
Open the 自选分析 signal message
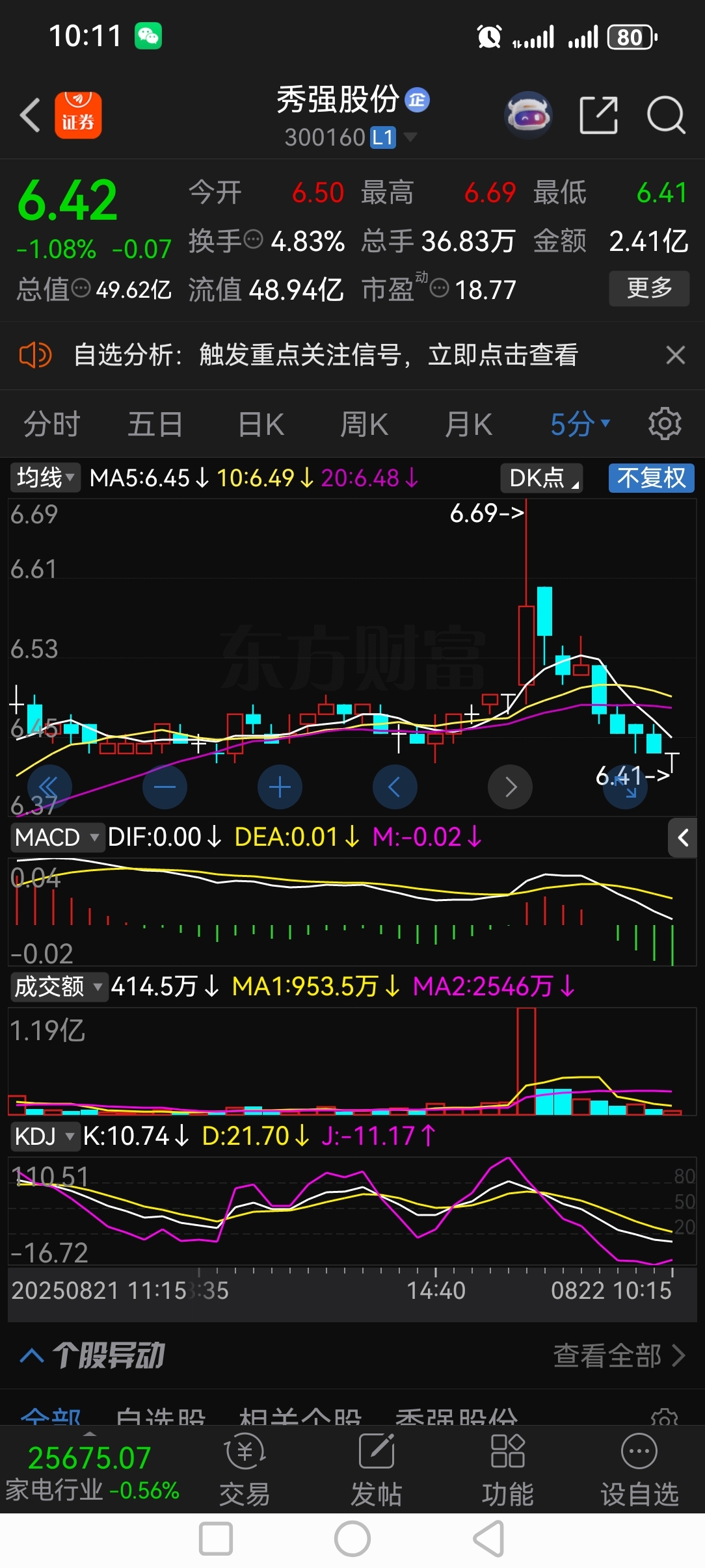coord(326,355)
